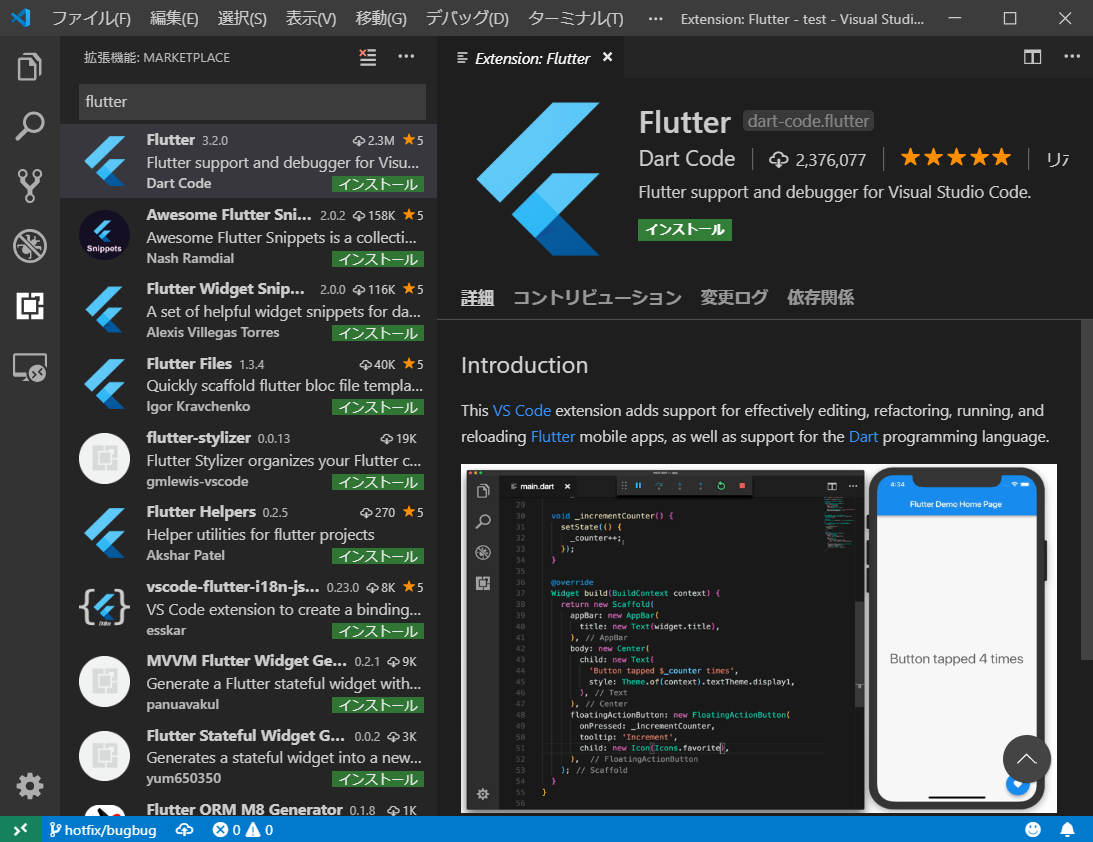This screenshot has height=842, width=1093.
Task: Click the dart-code.flutter identifier badge
Action: pos(808,121)
